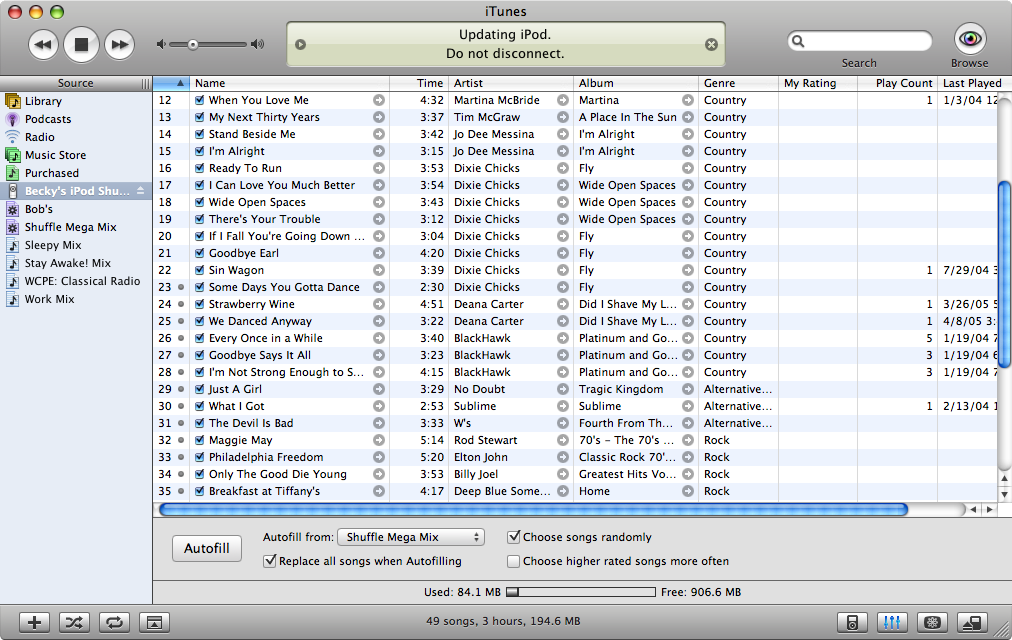Sort by the Time column header
The image size is (1012, 640).
point(418,83)
